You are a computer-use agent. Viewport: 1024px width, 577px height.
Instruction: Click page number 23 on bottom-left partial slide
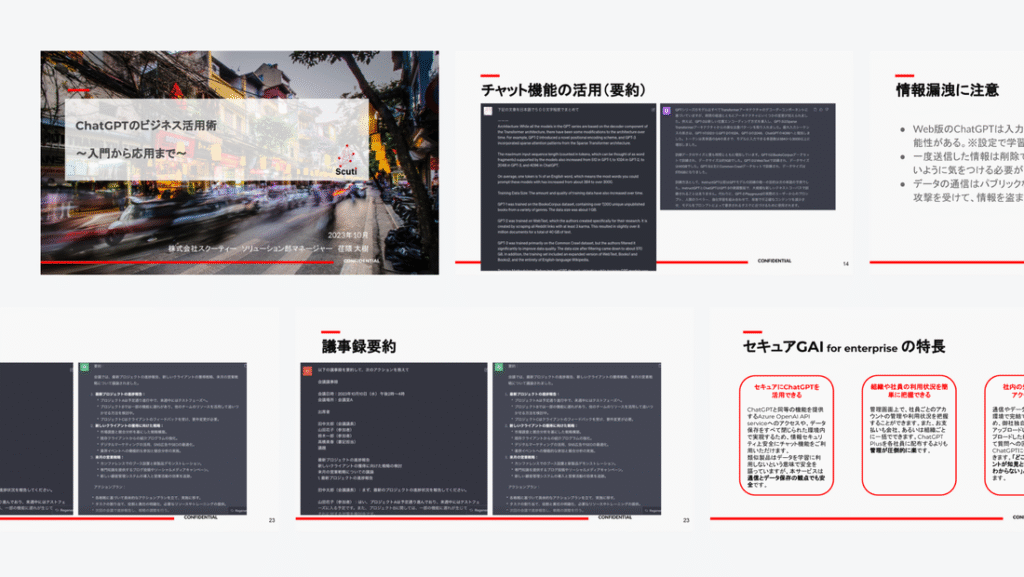point(272,520)
